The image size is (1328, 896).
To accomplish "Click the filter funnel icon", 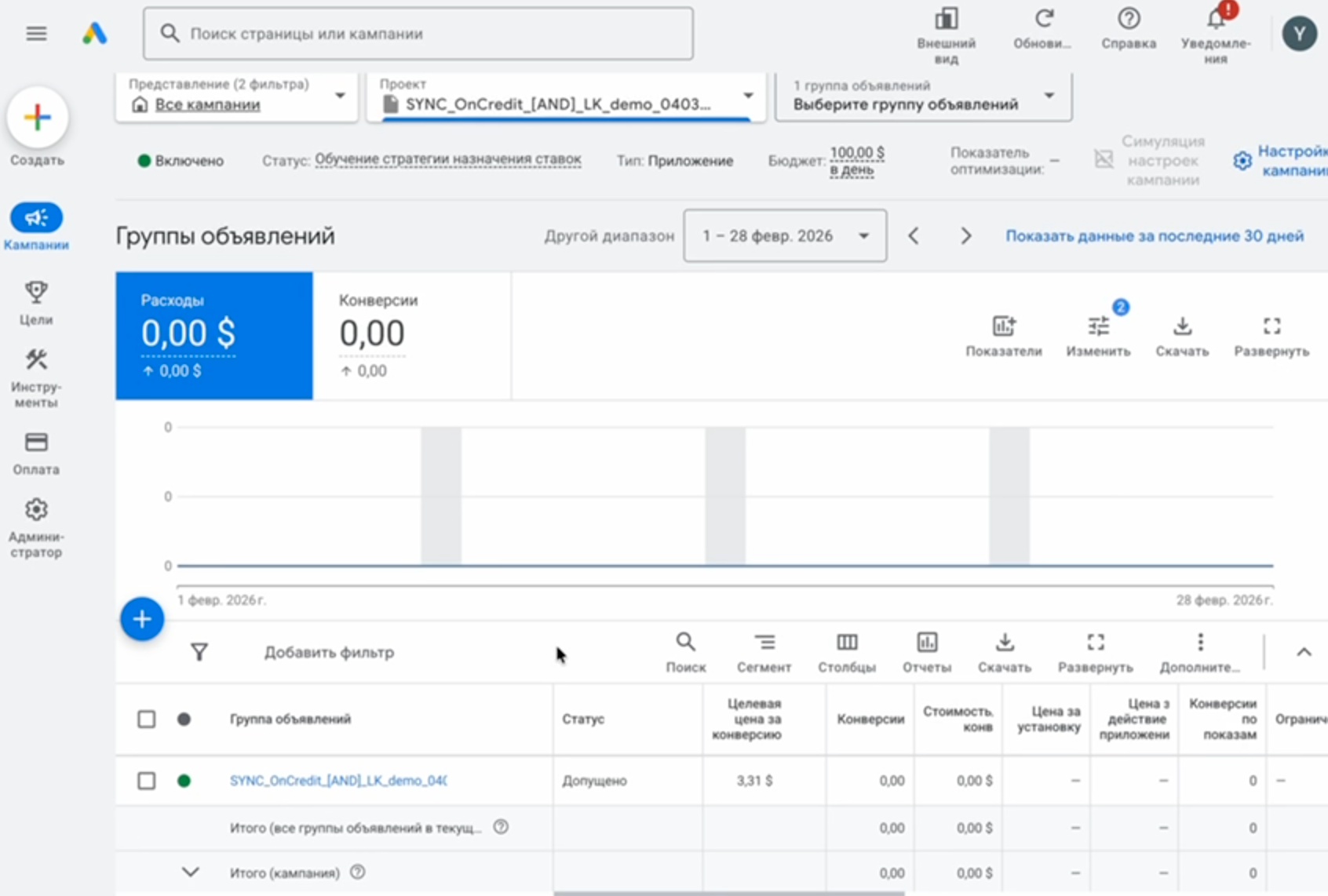I will (x=199, y=652).
